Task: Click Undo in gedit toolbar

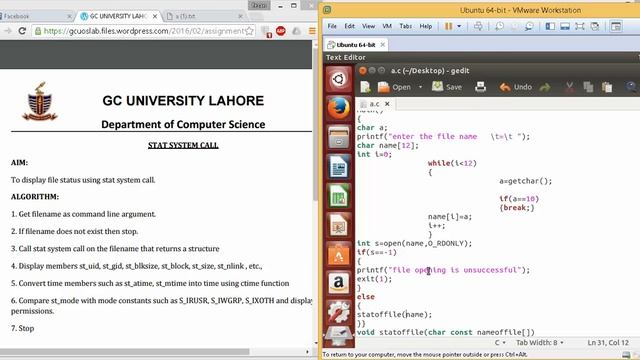Action: coord(516,87)
